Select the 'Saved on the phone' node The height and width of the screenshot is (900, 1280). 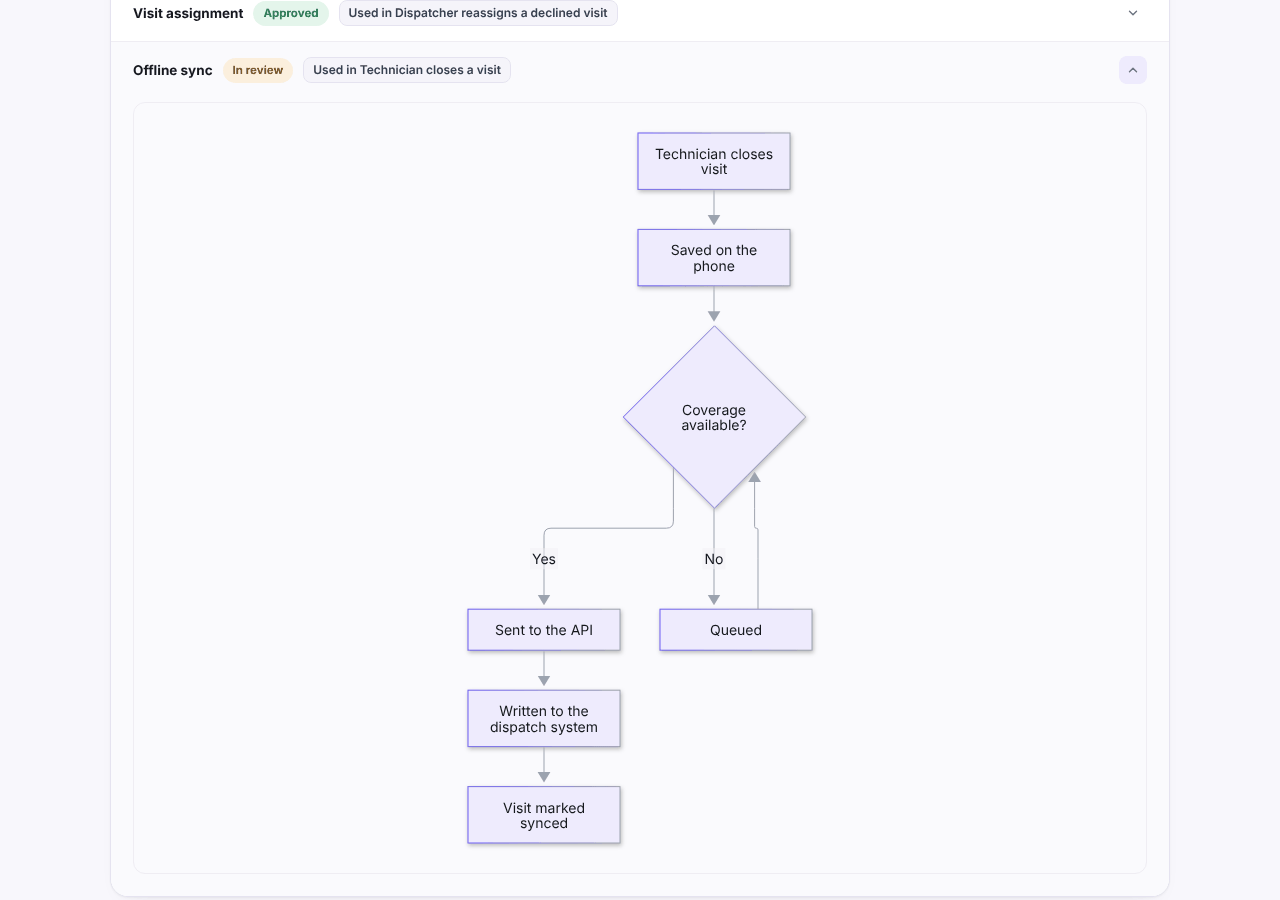[x=714, y=258]
